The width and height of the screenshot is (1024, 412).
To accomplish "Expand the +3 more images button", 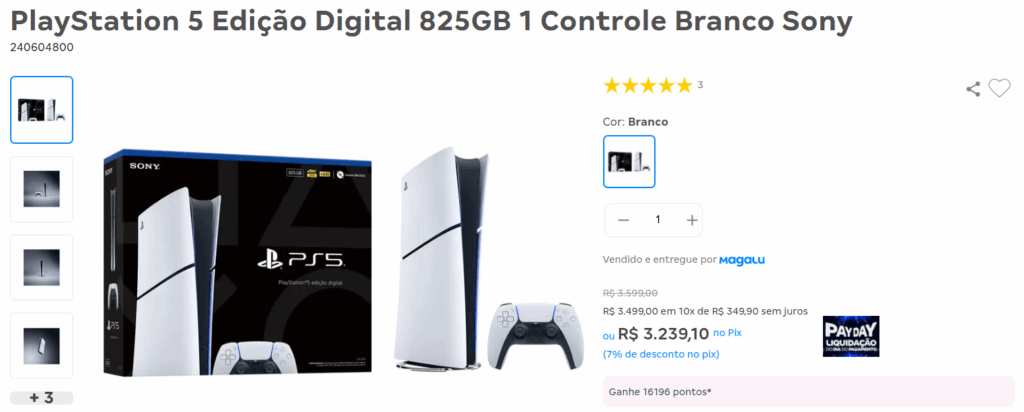I will (42, 398).
